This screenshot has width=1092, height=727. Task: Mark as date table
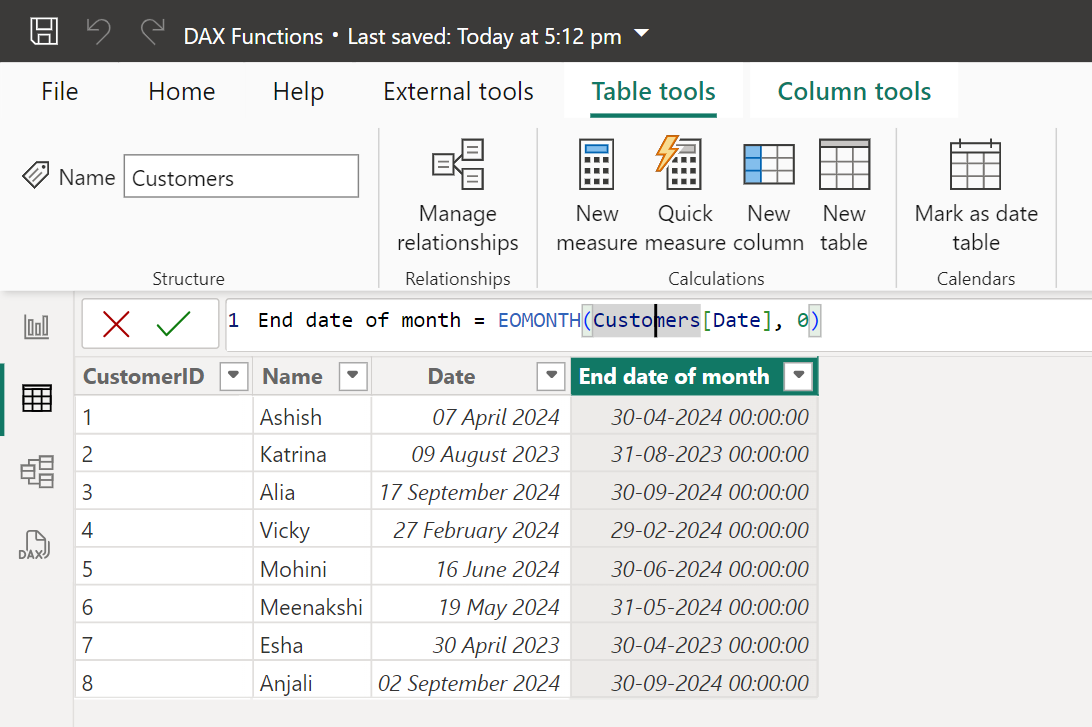coord(975,196)
